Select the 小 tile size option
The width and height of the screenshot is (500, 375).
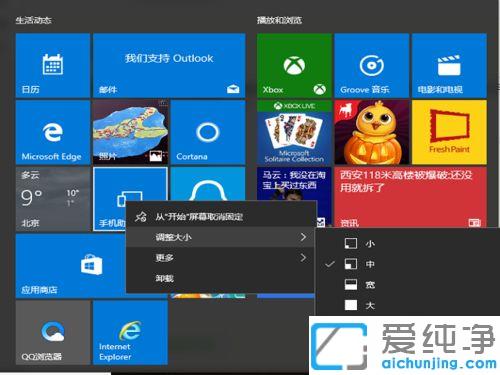[407, 244]
